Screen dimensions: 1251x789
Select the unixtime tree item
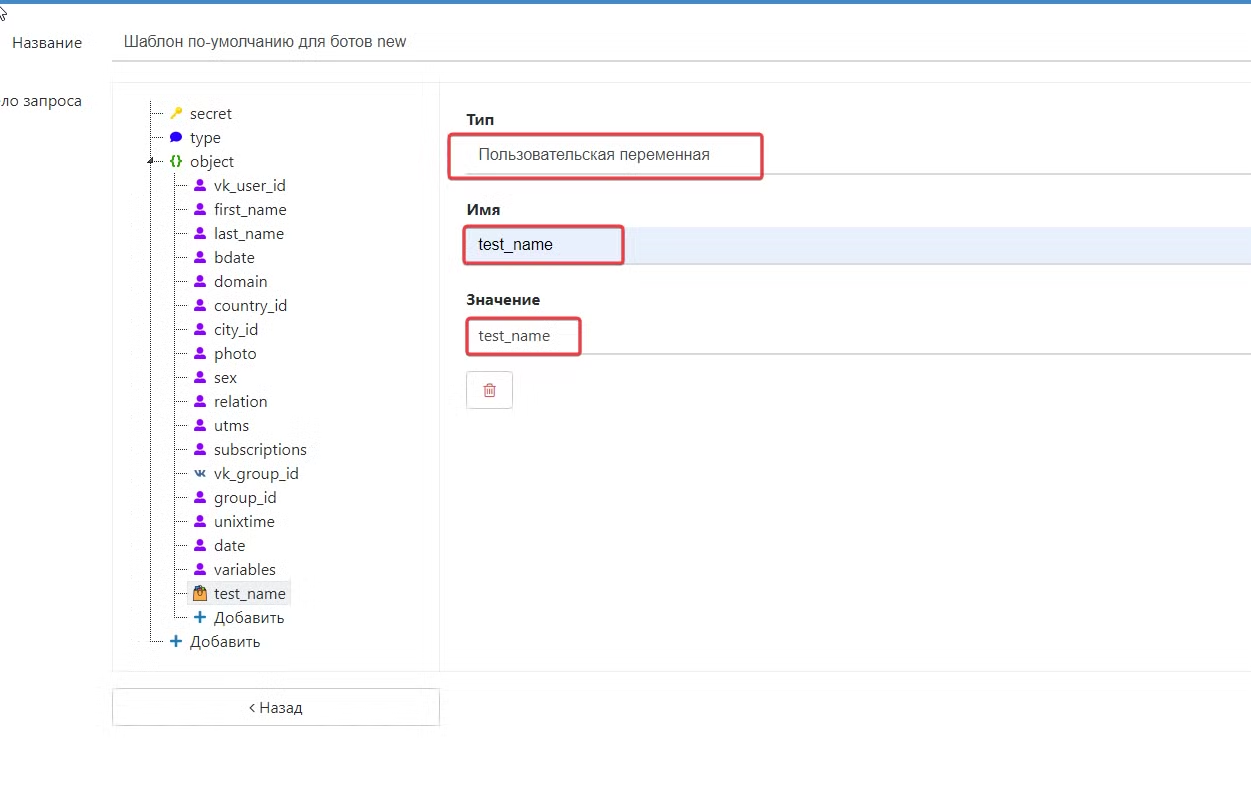pos(244,522)
